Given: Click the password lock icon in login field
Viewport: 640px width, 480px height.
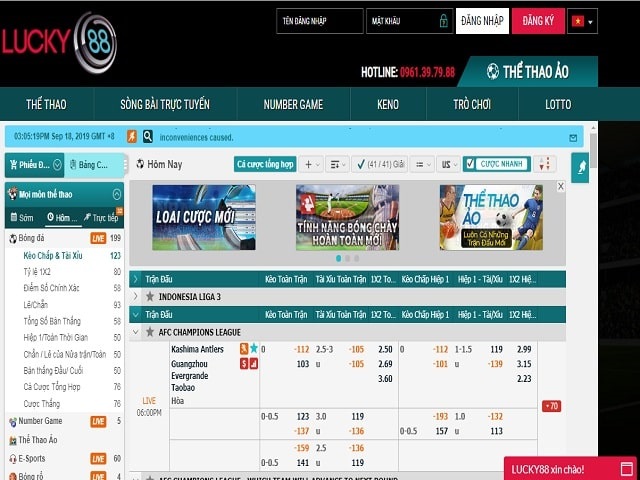Looking at the screenshot, I should click(444, 21).
